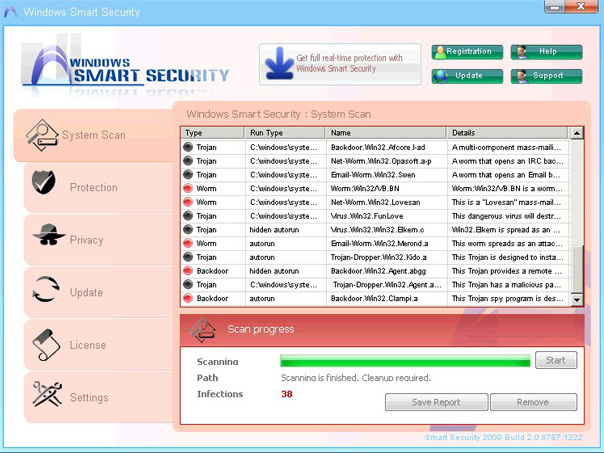Sort by the Type column header

pyautogui.click(x=213, y=133)
